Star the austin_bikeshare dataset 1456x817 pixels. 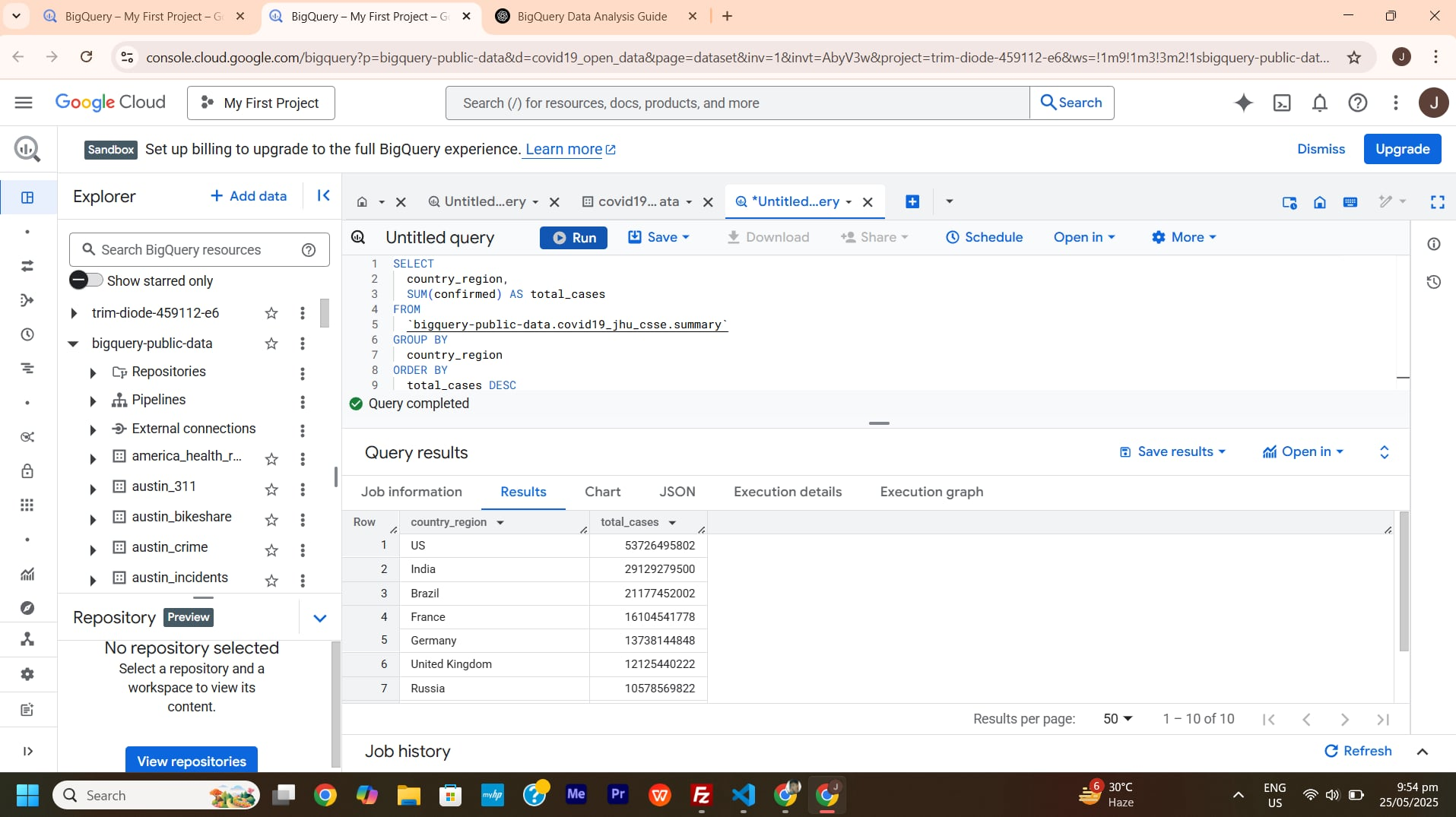click(x=271, y=520)
